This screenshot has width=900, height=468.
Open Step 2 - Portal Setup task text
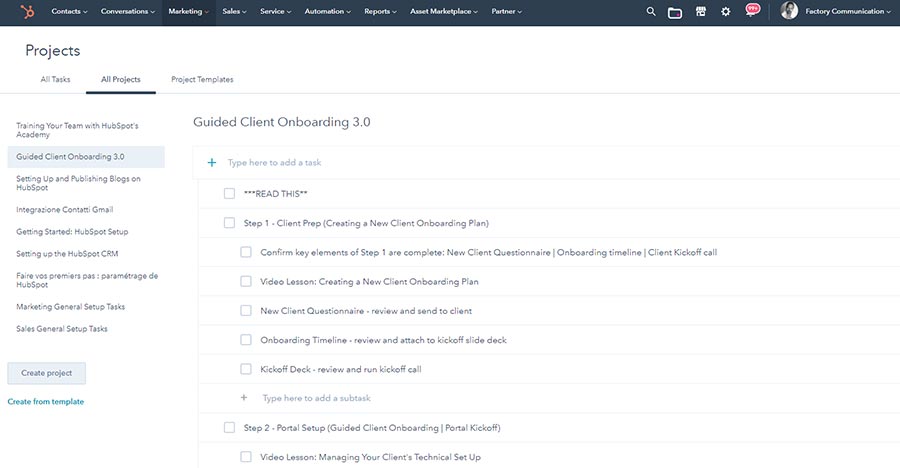tap(372, 427)
